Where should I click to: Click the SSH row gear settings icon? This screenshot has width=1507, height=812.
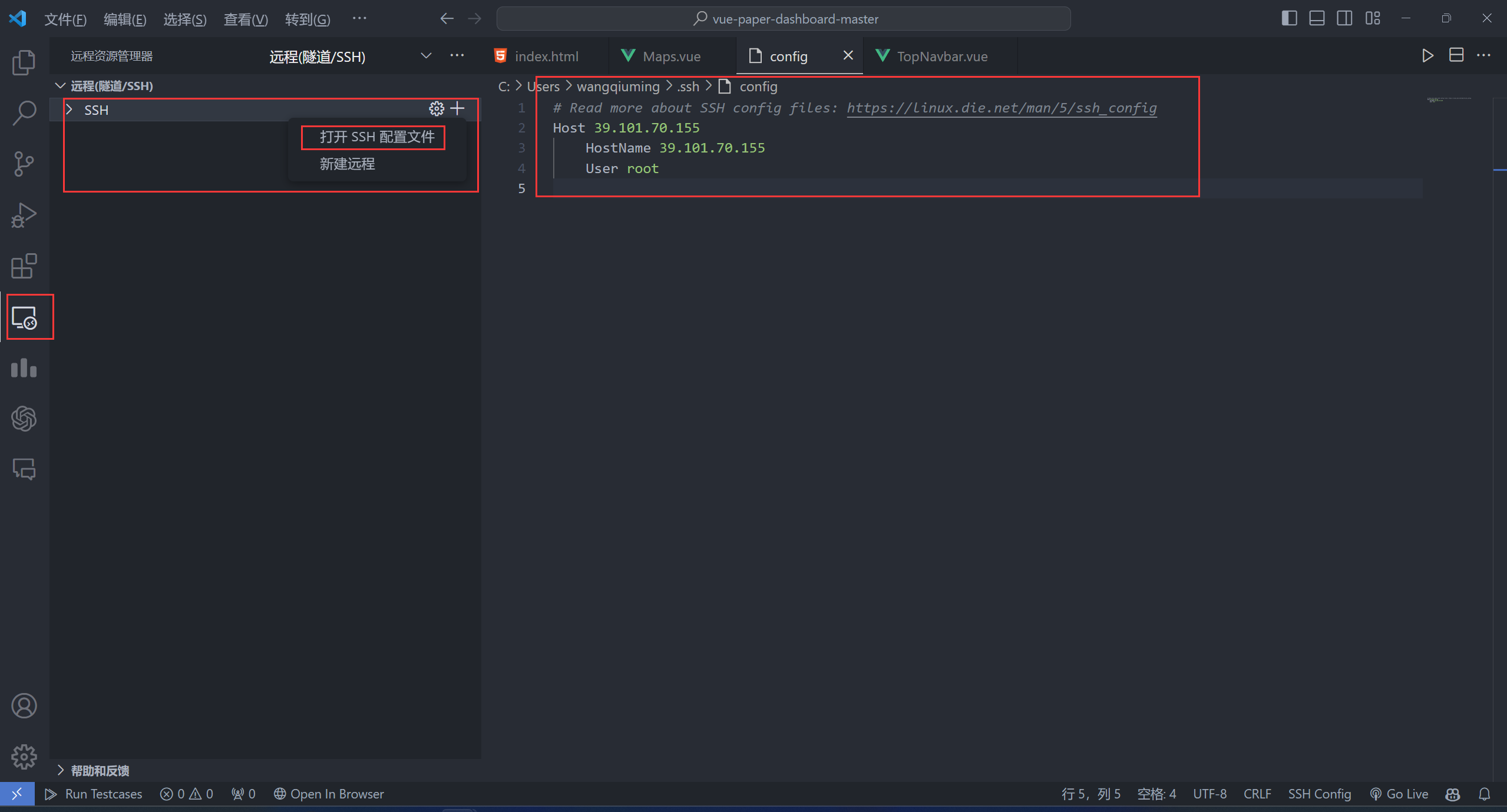[x=437, y=108]
